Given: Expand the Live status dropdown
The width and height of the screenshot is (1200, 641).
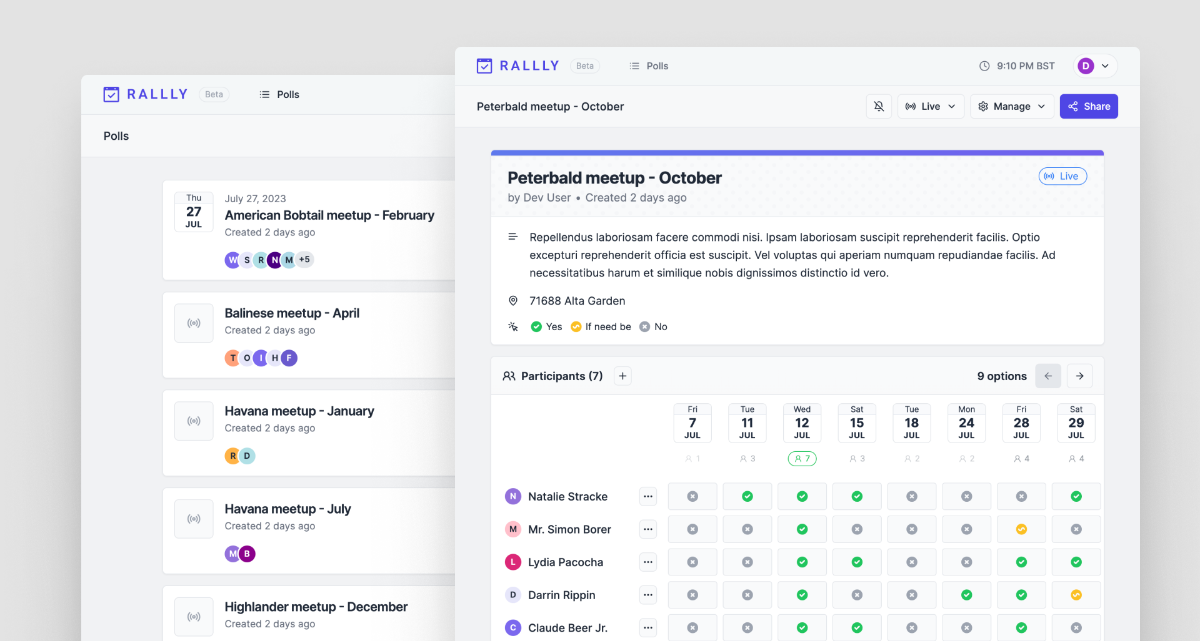Looking at the screenshot, I should pos(930,106).
